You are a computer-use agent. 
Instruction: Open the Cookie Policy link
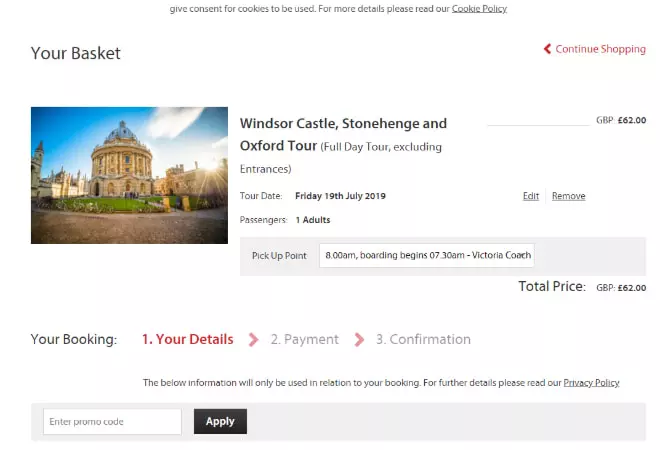pos(479,8)
